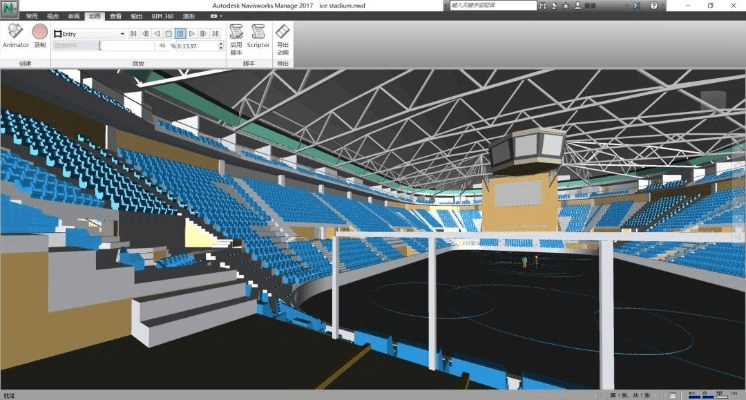This screenshot has height=400, width=746.
Task: Play the animation forward
Action: 191,34
